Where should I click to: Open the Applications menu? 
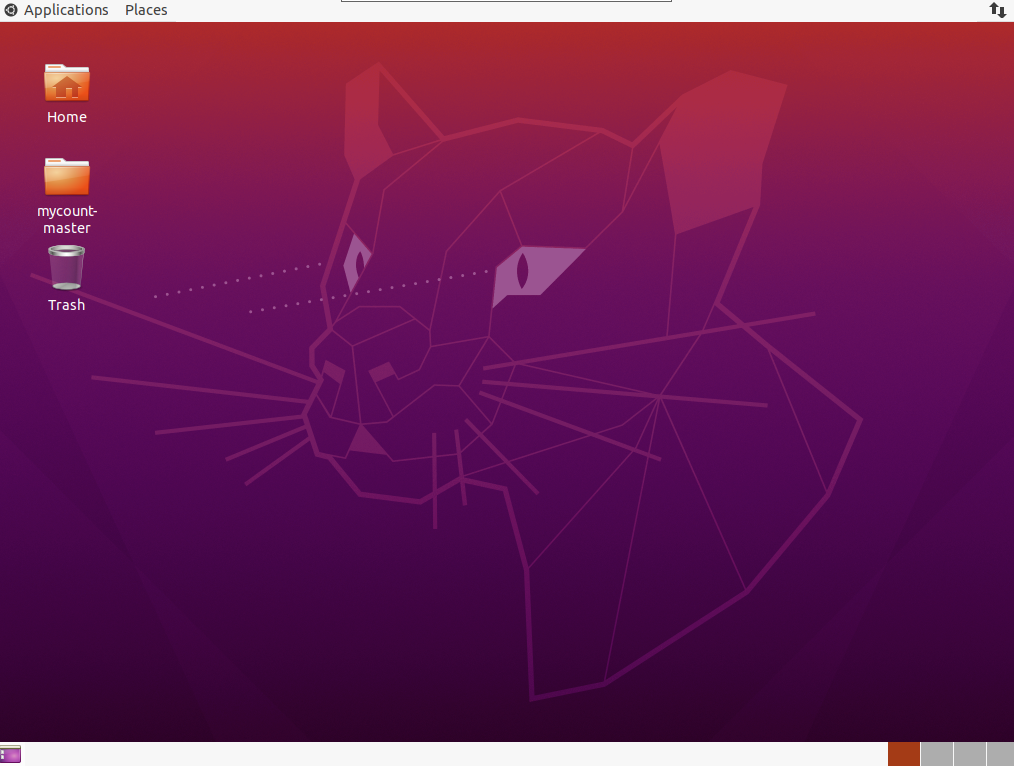[x=65, y=10]
